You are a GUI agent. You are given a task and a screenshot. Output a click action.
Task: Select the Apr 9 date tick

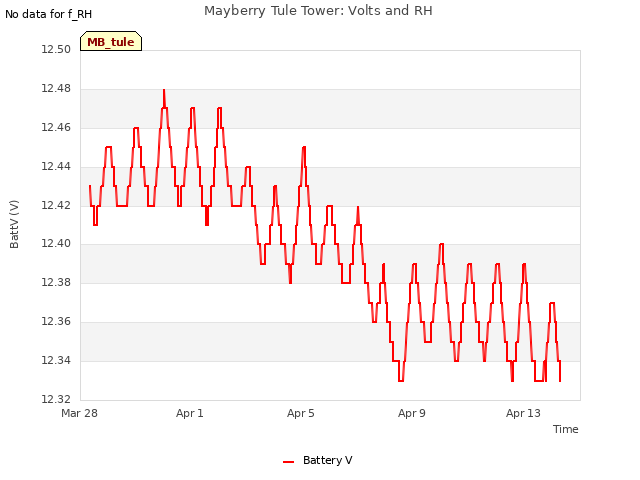point(411,413)
